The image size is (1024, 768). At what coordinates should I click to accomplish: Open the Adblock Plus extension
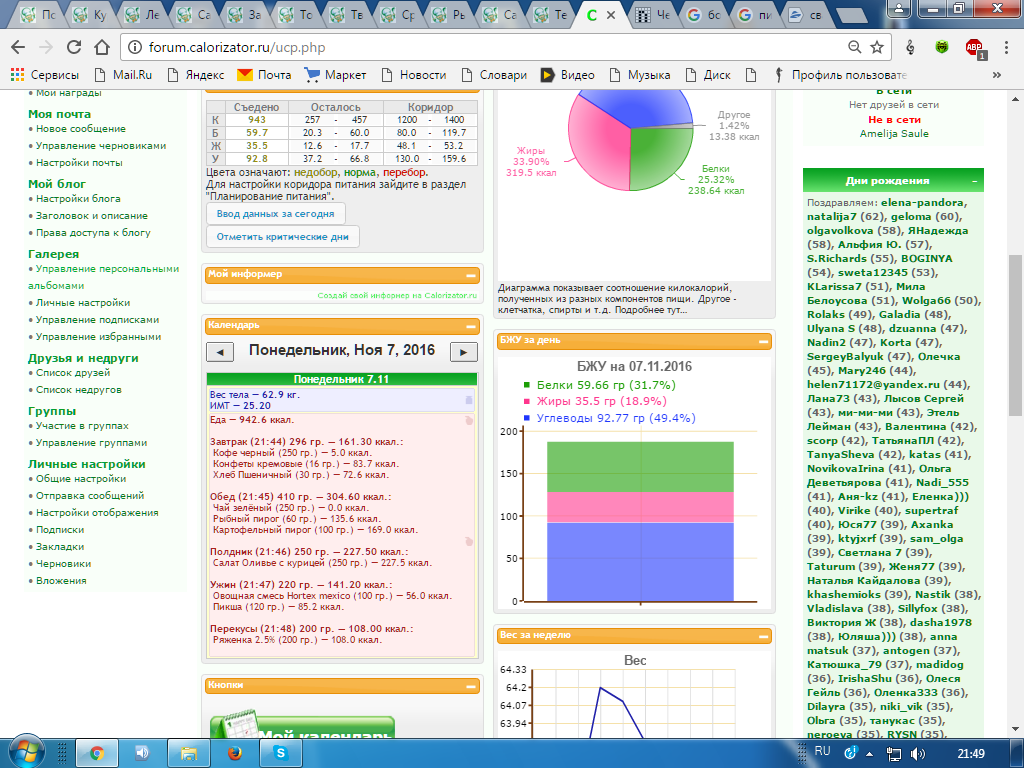pos(974,48)
